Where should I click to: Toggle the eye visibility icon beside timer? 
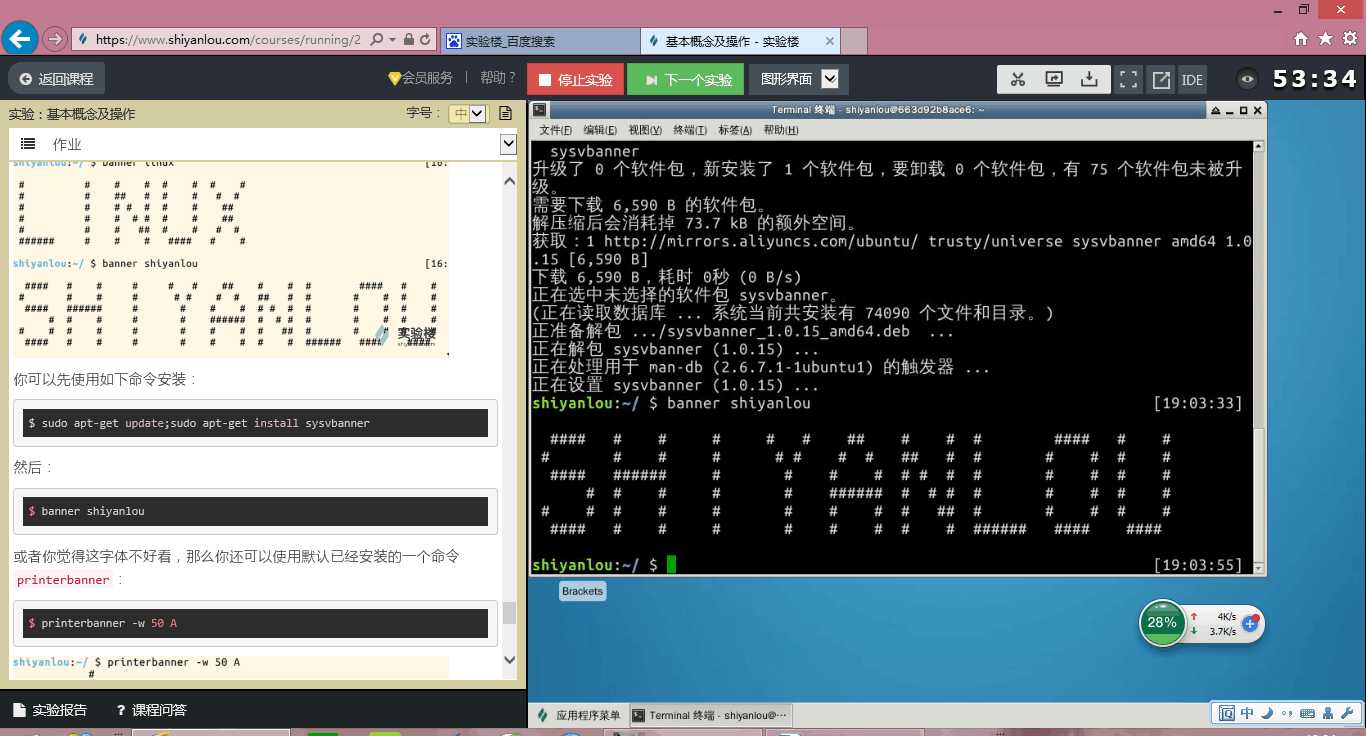click(x=1246, y=80)
